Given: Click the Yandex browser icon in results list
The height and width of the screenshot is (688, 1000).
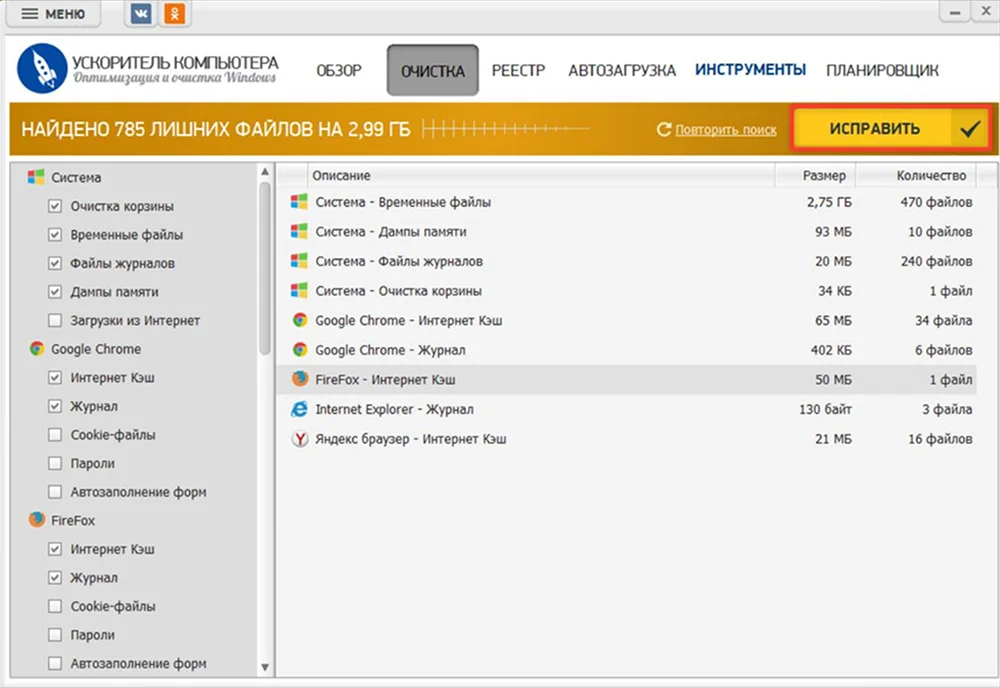Looking at the screenshot, I should tap(299, 439).
